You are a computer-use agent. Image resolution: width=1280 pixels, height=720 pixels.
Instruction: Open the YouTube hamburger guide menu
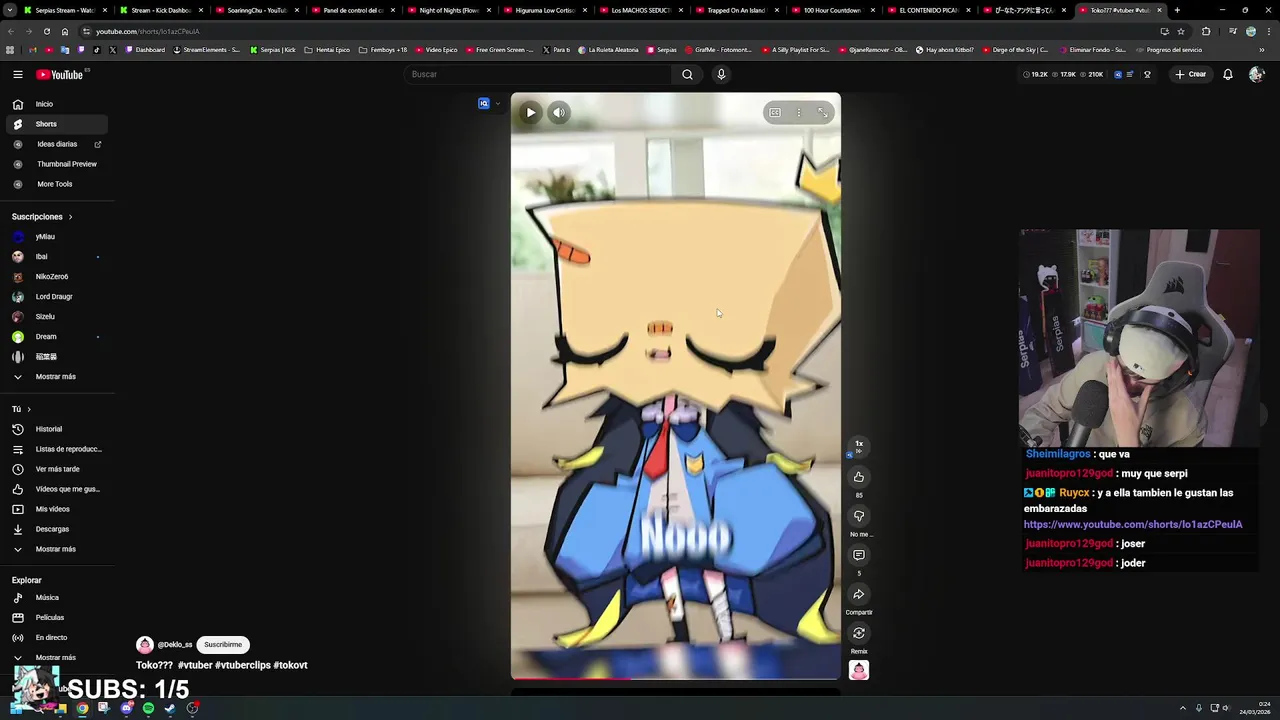tap(18, 74)
